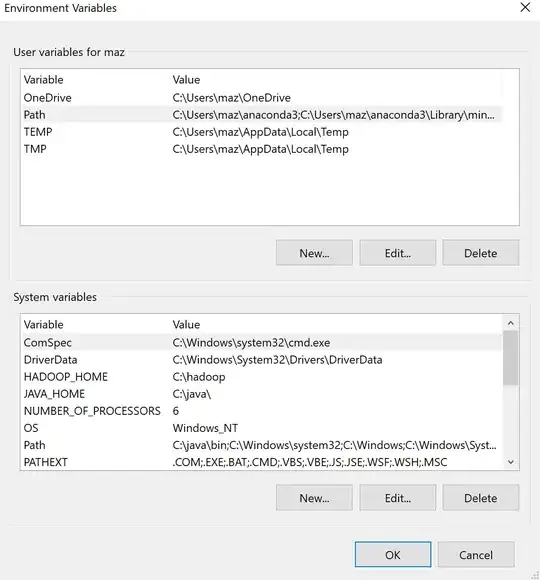The height and width of the screenshot is (580, 540).
Task: Select the HADOOP_HOME system variable
Action: tap(261, 377)
